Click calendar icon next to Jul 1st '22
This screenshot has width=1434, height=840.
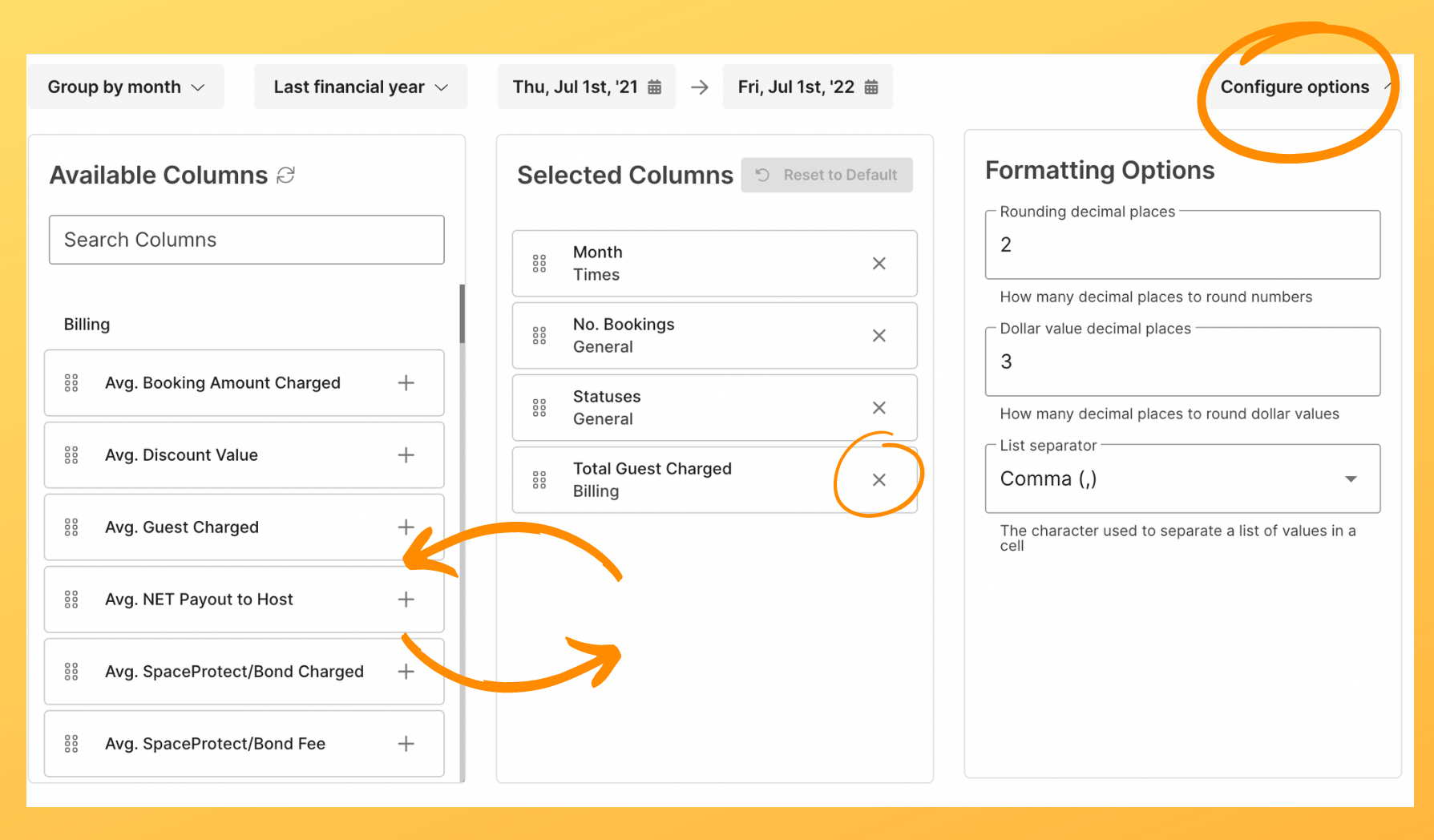pos(871,87)
